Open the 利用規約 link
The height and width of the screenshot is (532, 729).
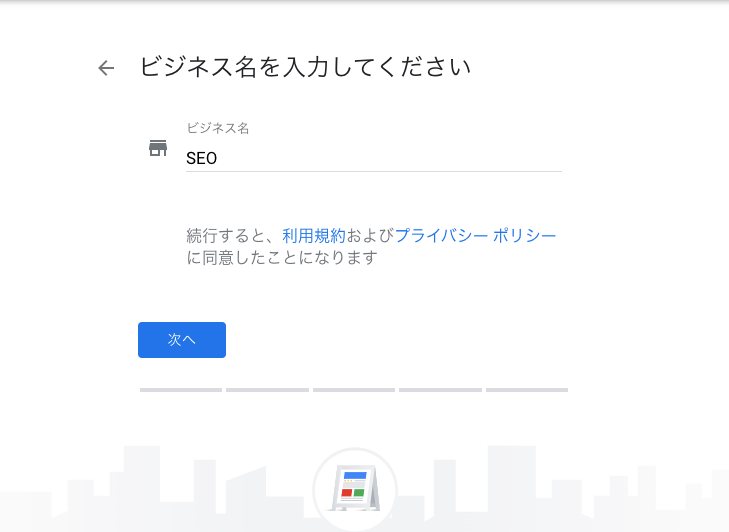tap(314, 236)
